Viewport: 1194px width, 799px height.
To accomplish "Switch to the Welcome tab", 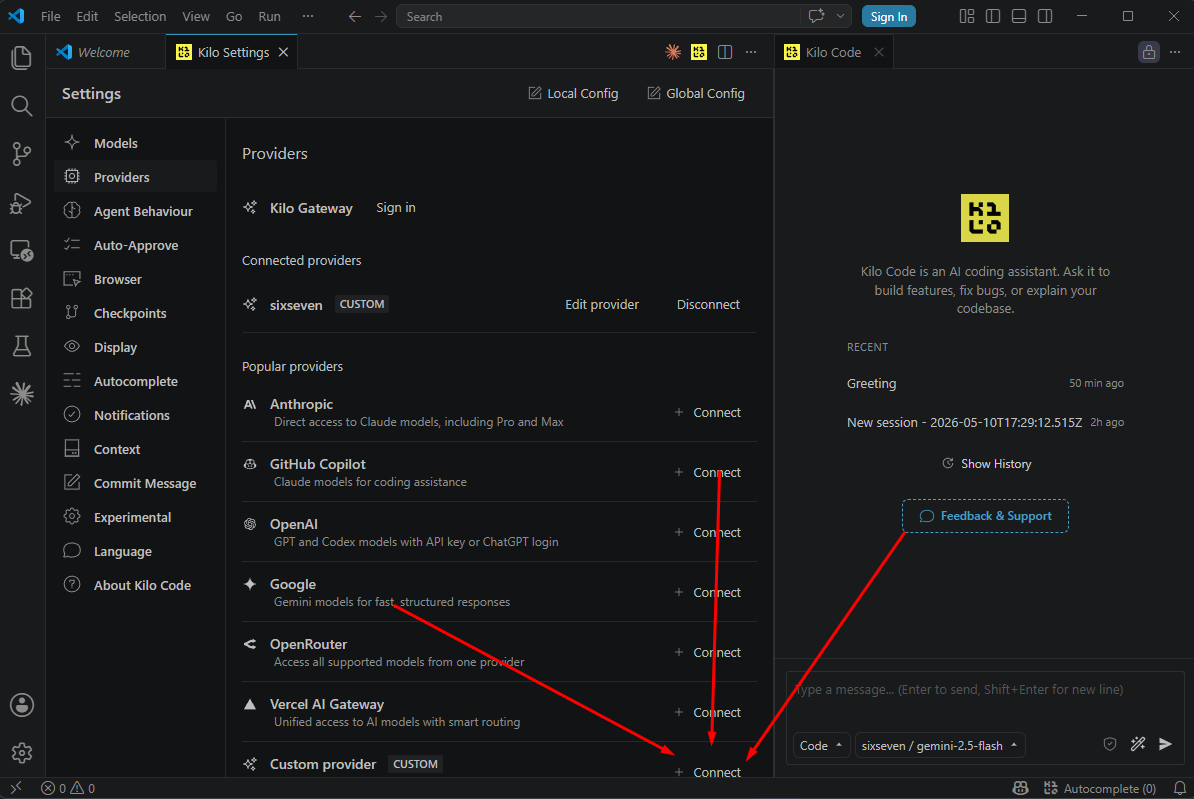I will pyautogui.click(x=104, y=52).
